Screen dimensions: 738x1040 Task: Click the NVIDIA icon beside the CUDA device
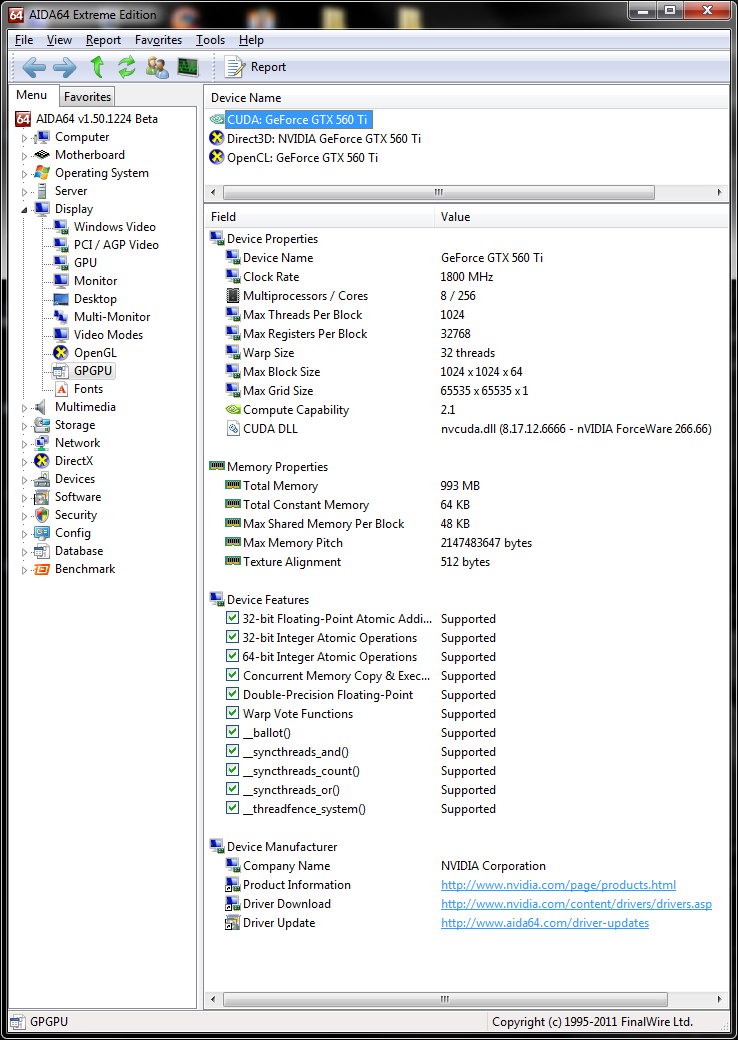(217, 120)
